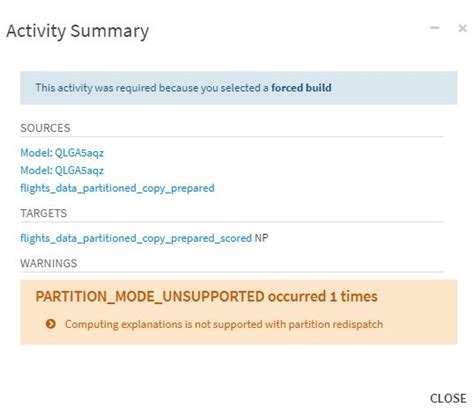The image size is (474, 414).
Task: Click the bold 'forced build' text
Action: 301,88
